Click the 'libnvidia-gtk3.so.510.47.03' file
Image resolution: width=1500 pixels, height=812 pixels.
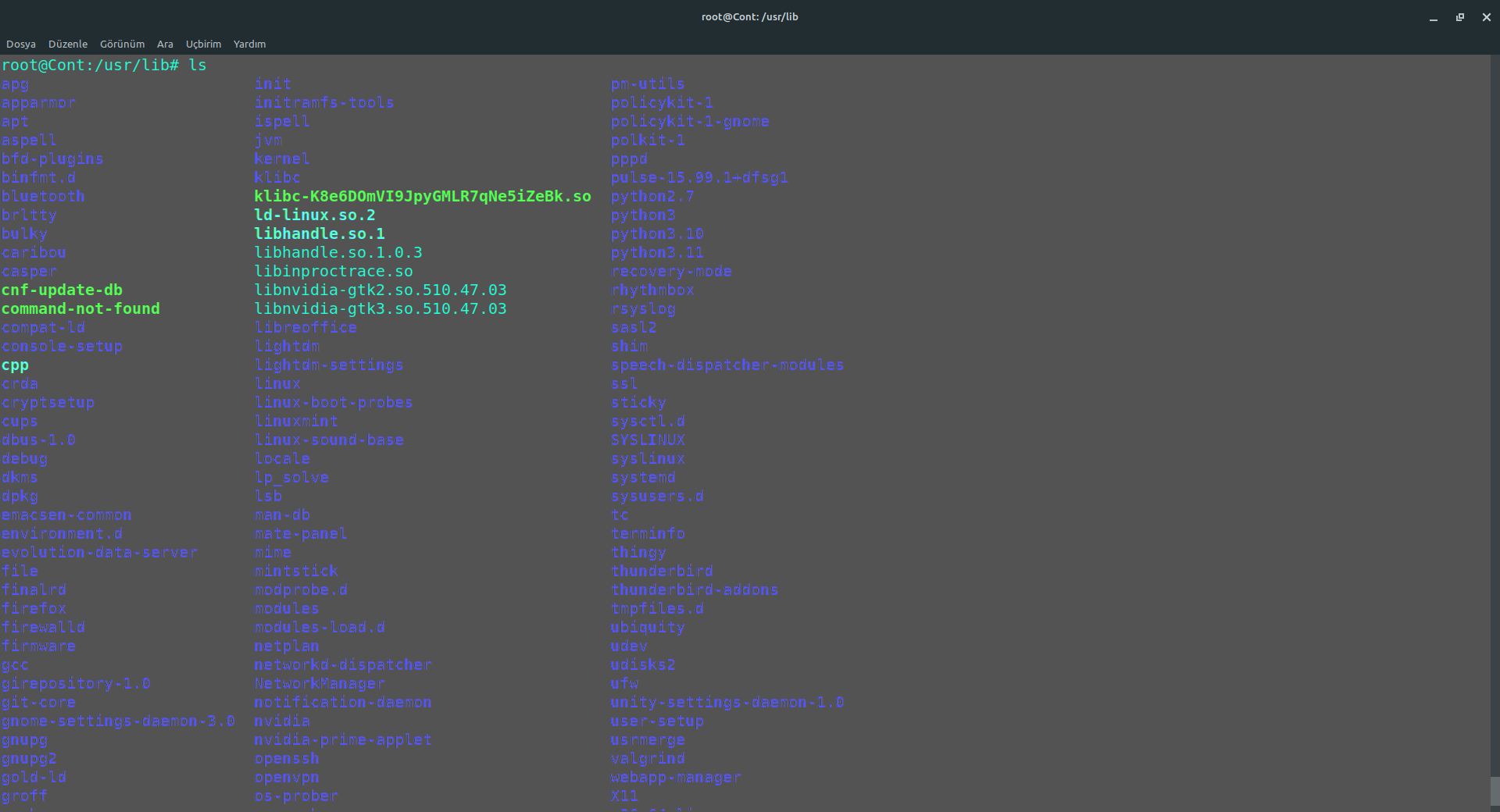(x=380, y=309)
